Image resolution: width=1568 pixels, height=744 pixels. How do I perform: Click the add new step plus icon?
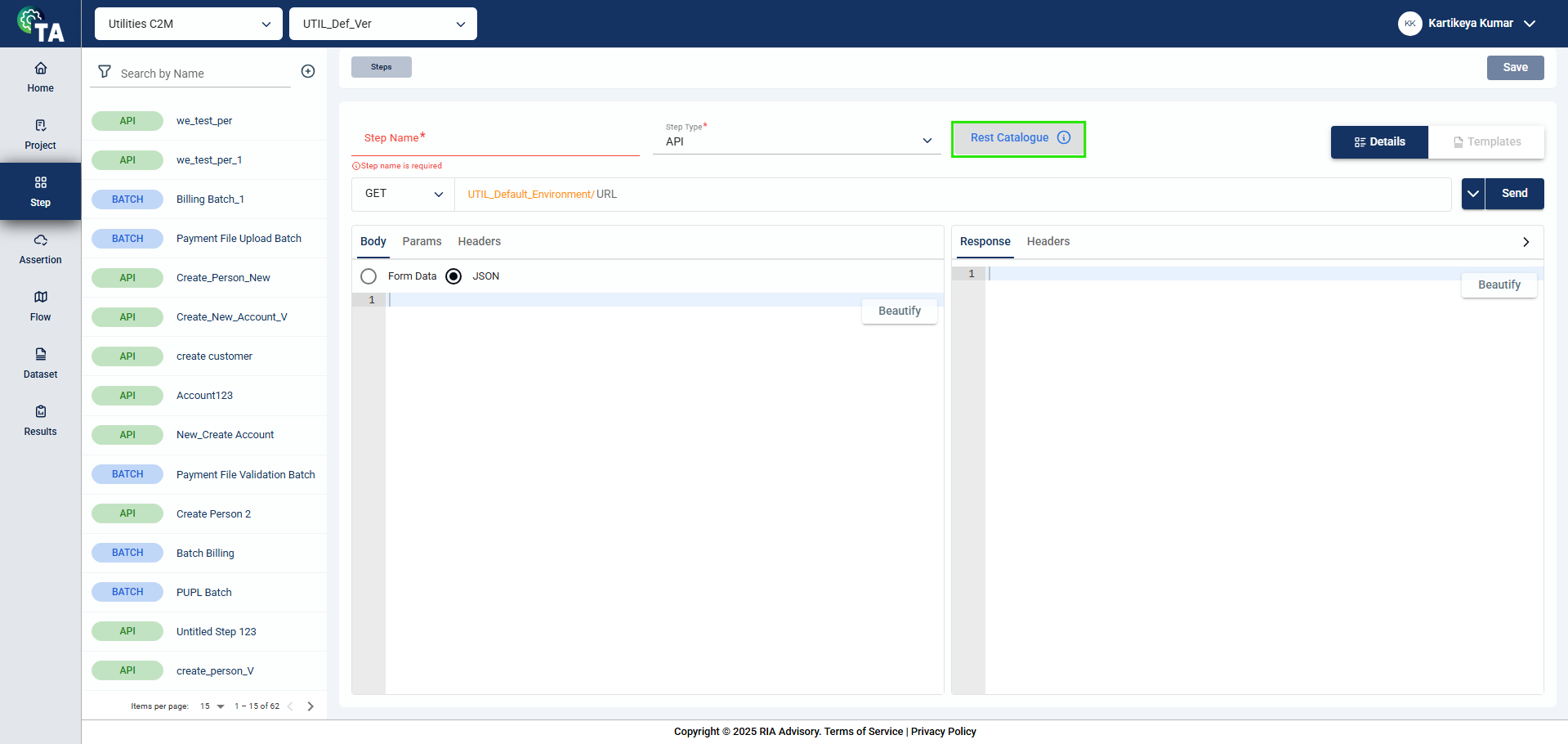(308, 71)
